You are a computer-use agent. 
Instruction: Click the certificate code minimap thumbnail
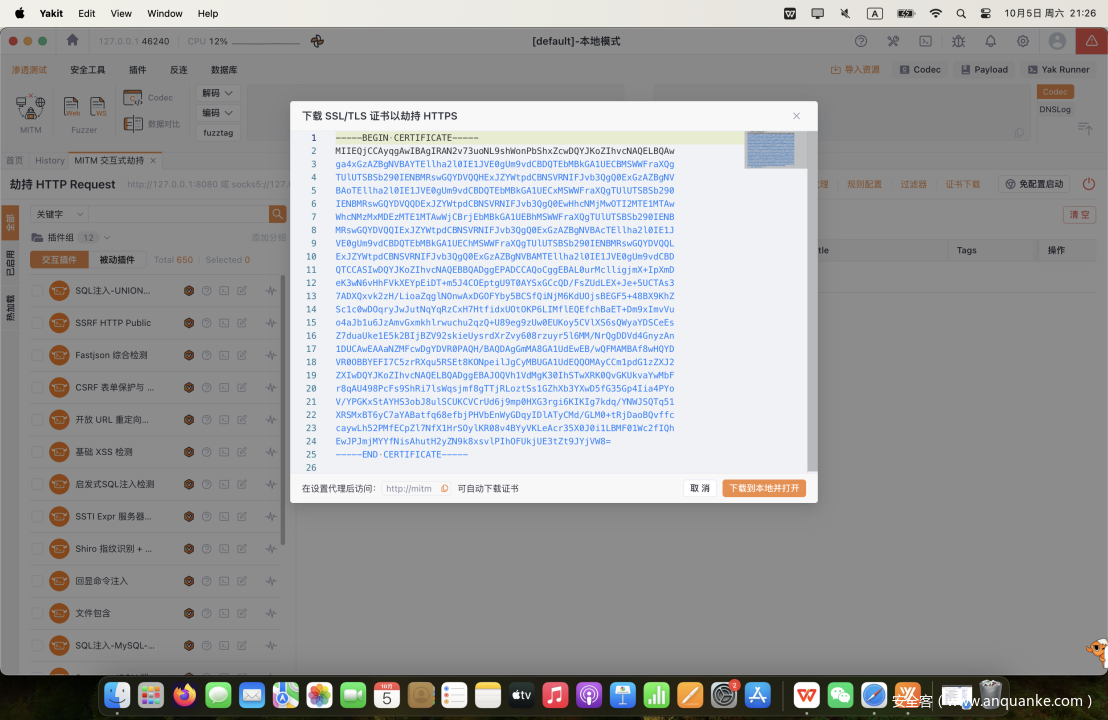[770, 149]
